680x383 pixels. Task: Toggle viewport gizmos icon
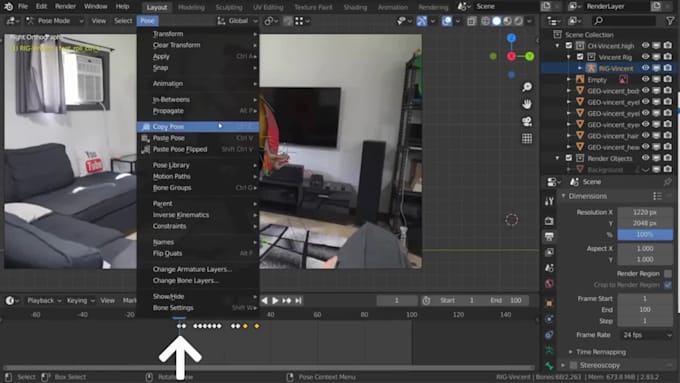pos(422,21)
